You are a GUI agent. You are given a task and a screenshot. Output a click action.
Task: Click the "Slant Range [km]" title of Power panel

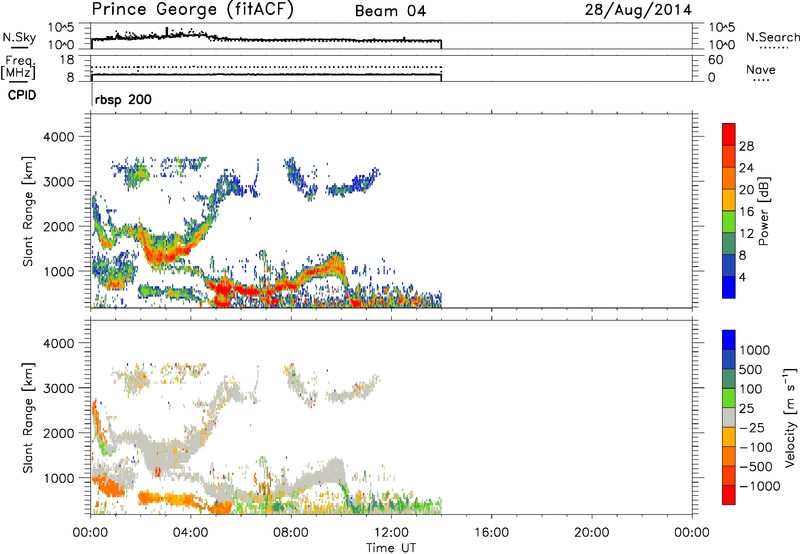click(x=28, y=211)
